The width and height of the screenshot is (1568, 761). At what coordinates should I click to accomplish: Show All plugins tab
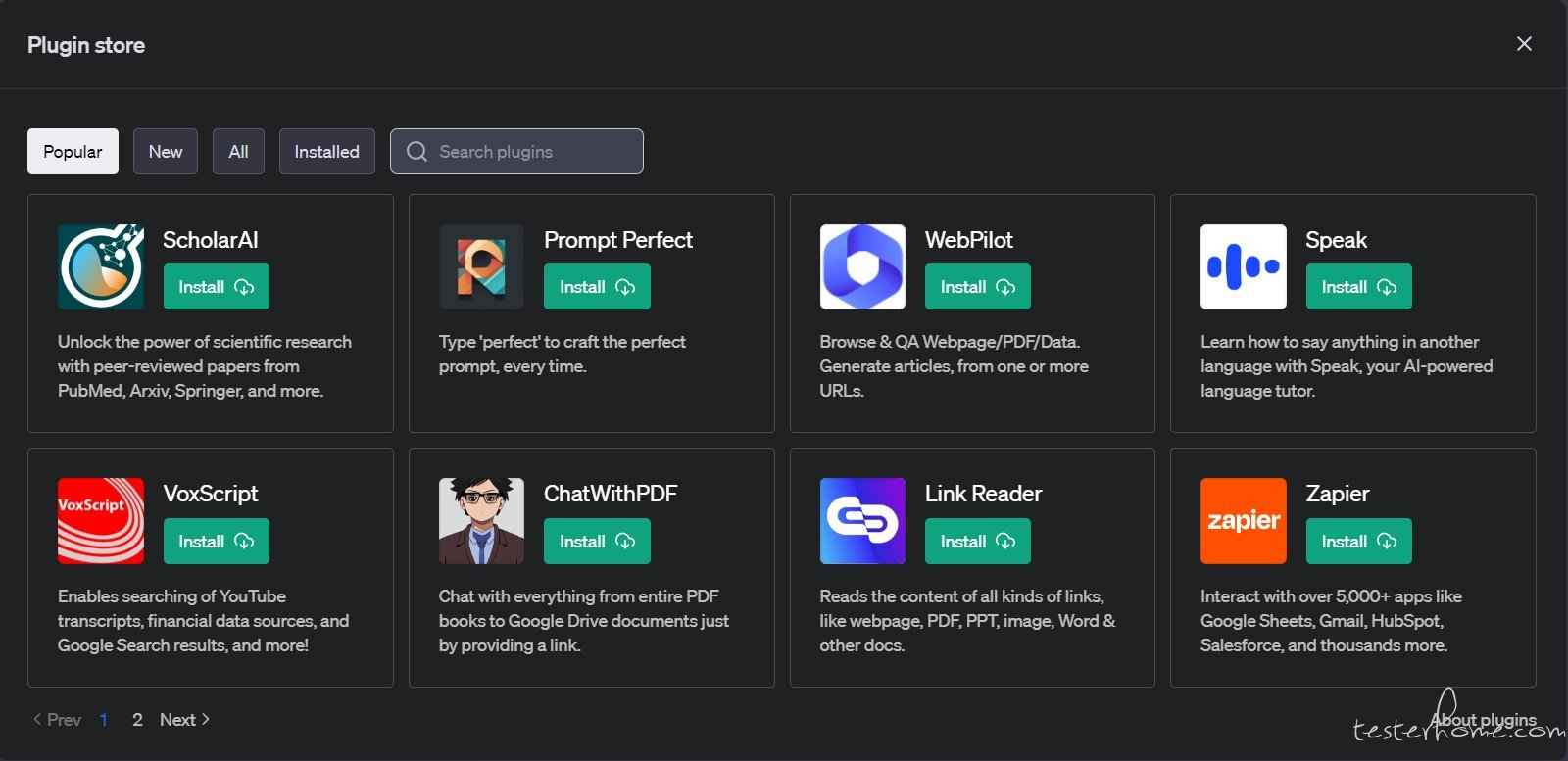238,152
